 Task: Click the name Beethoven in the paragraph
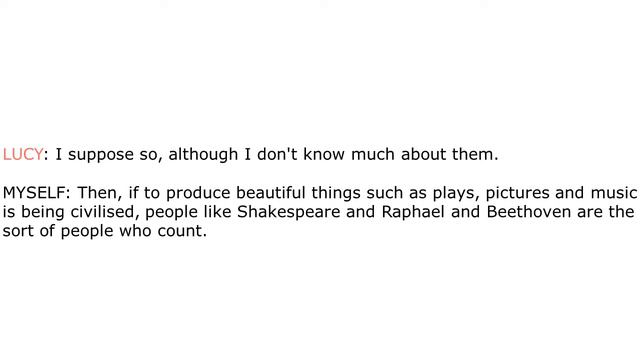(x=529, y=212)
